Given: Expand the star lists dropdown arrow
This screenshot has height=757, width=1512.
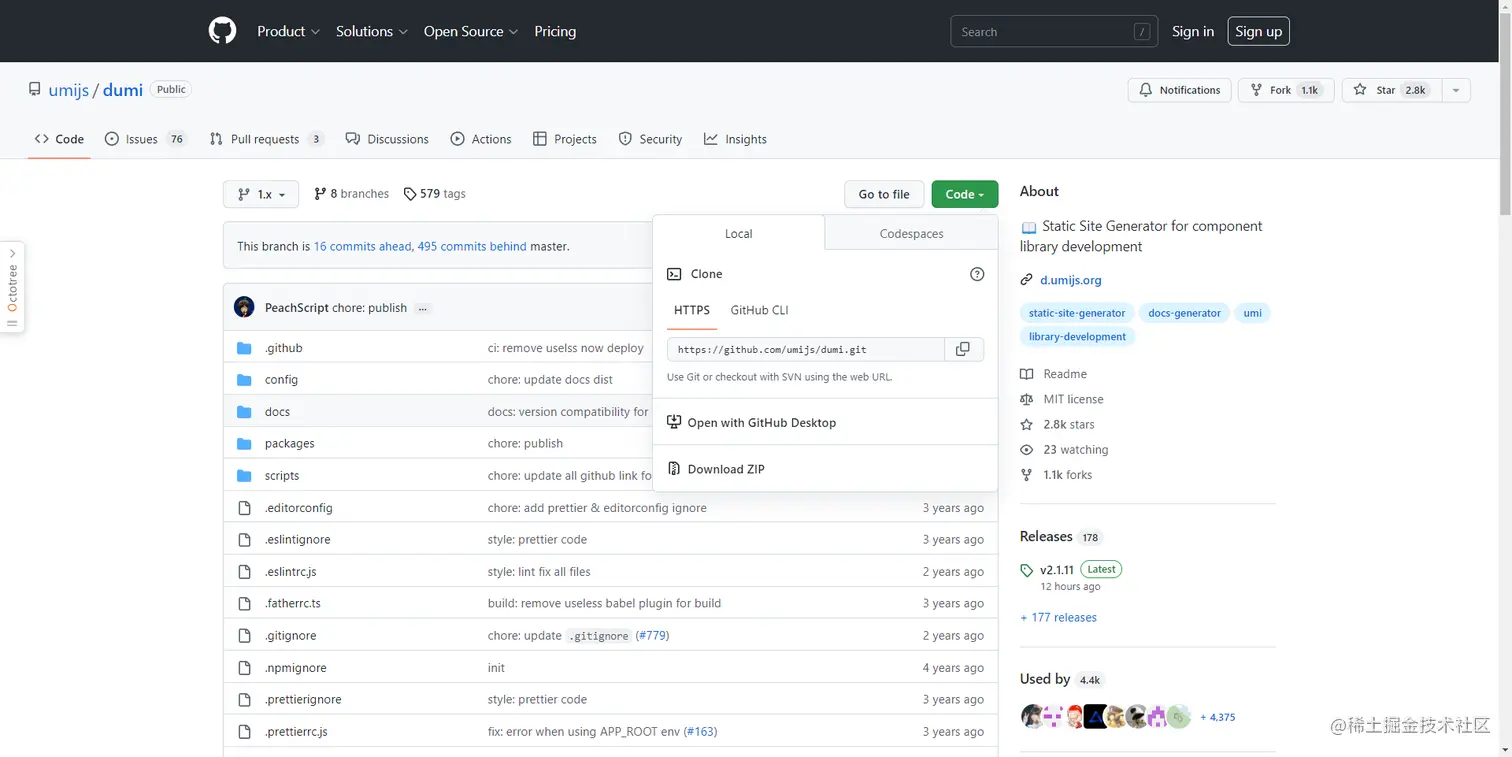Looking at the screenshot, I should (1456, 90).
